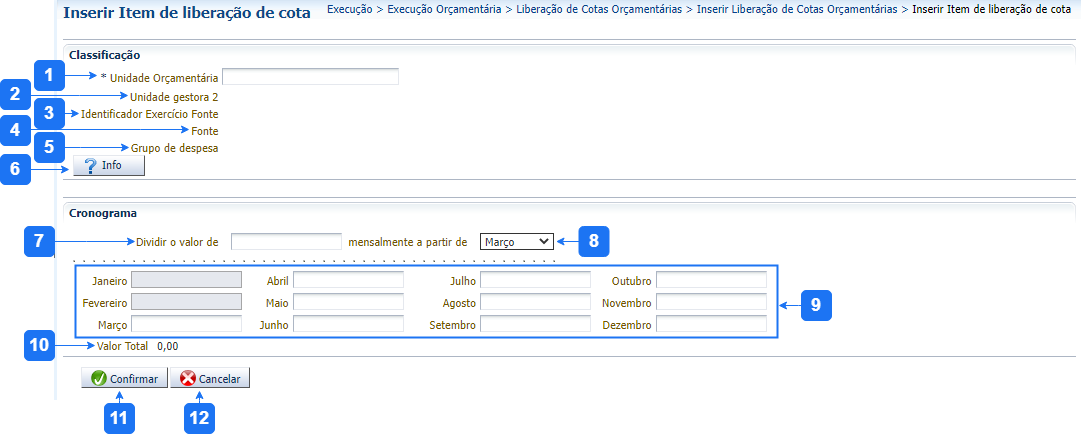Click the Info question mark icon

click(x=90, y=165)
